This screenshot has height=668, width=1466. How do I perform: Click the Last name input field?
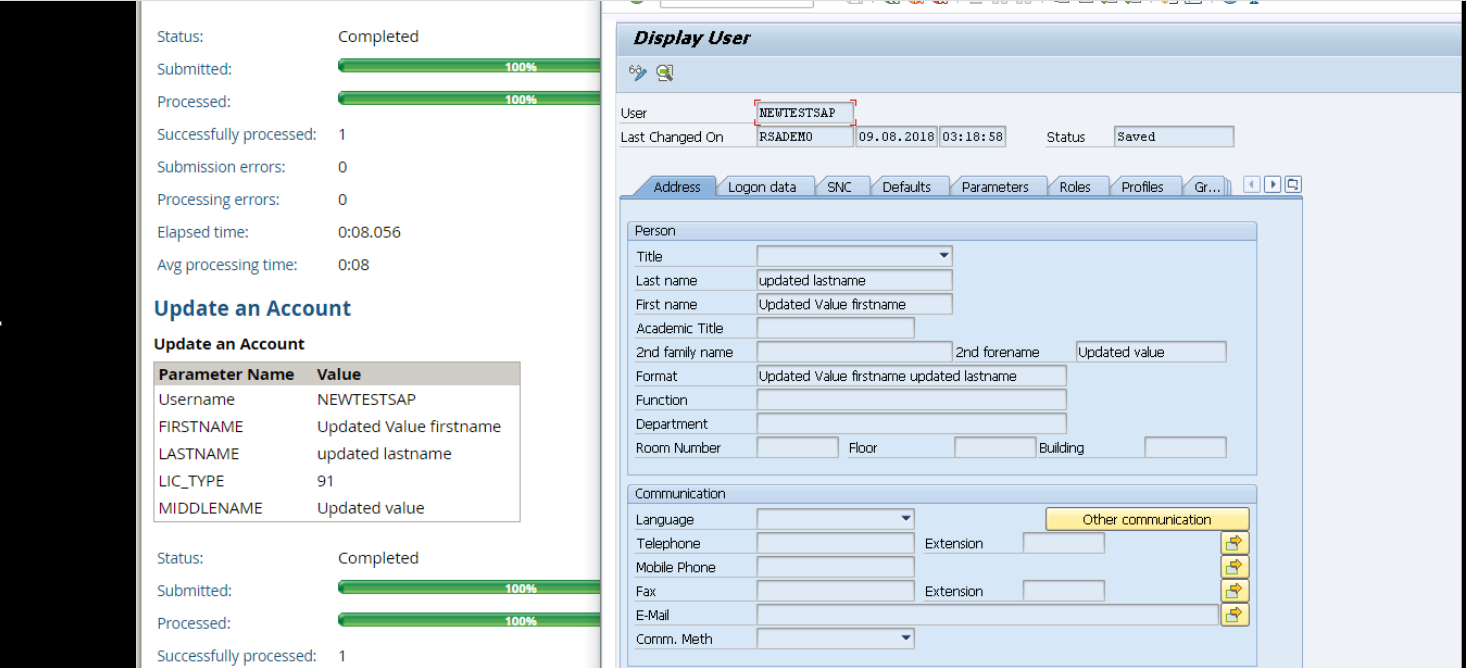tap(854, 281)
